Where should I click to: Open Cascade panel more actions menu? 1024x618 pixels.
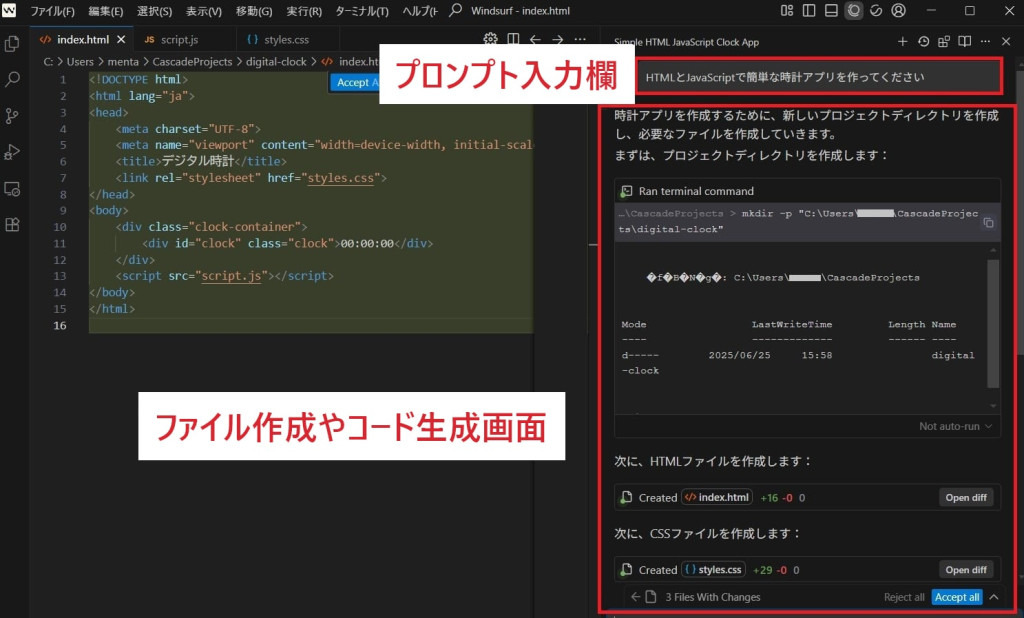click(985, 41)
